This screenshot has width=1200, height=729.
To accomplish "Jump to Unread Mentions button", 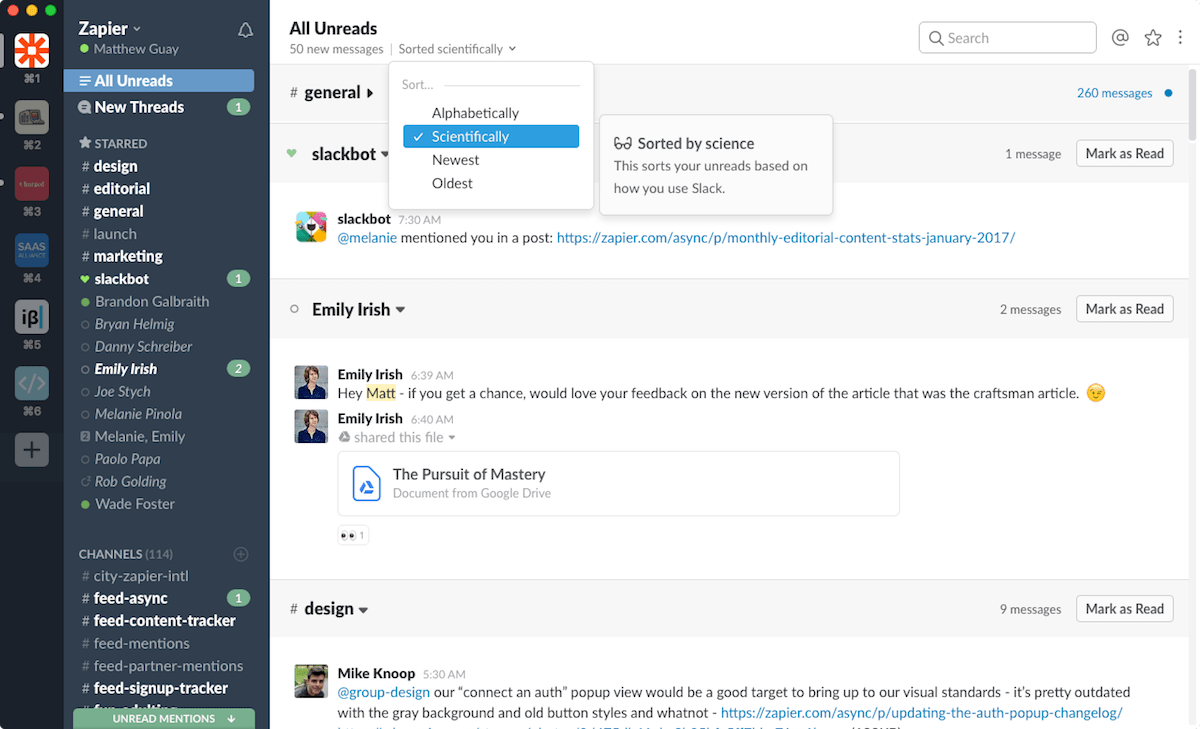I will (x=164, y=718).
